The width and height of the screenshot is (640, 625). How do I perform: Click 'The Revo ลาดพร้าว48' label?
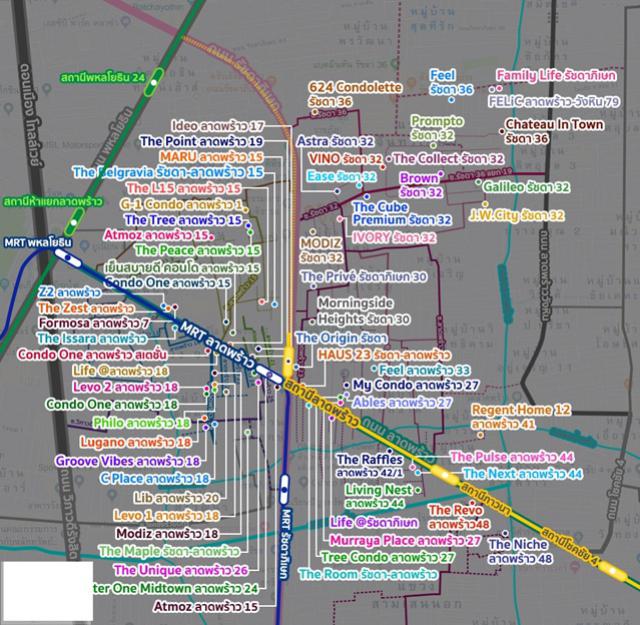coord(459,517)
